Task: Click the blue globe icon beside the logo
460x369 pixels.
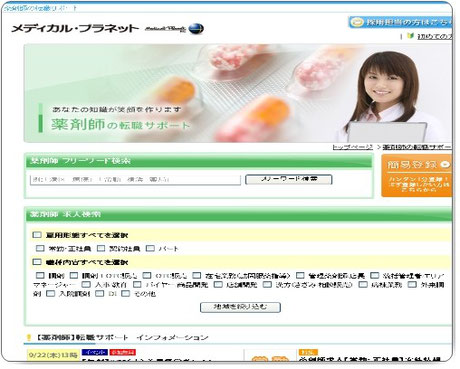Action: pyautogui.click(x=196, y=29)
